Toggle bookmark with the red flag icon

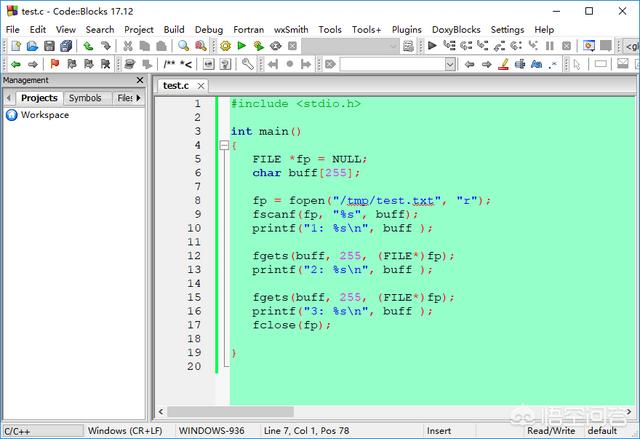pyautogui.click(x=55, y=64)
